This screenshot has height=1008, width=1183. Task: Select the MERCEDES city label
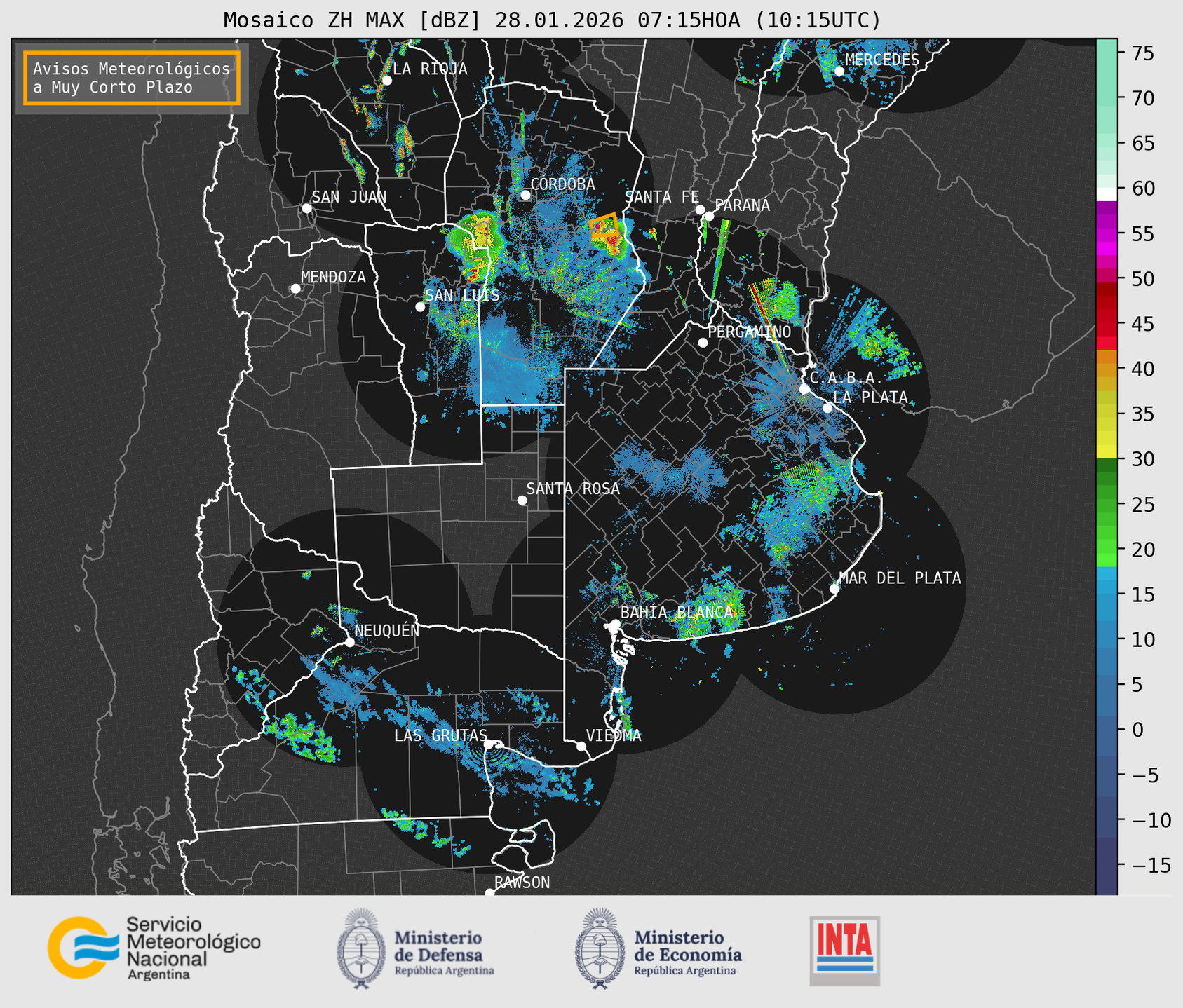point(882,60)
